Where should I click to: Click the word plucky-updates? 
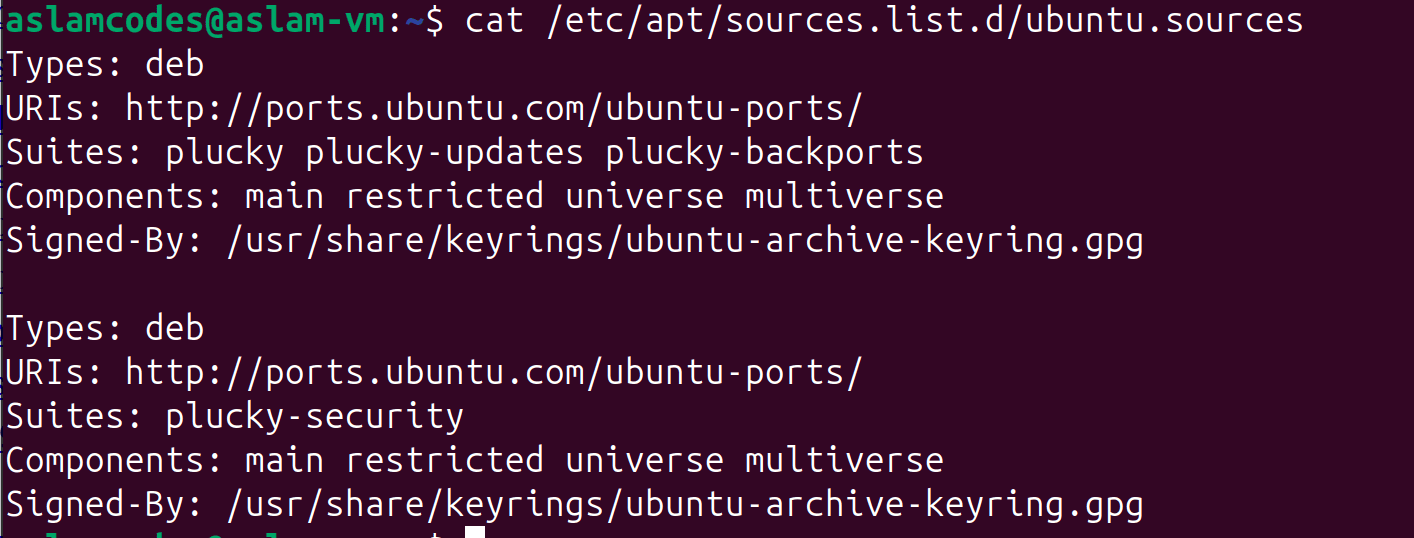pyautogui.click(x=444, y=152)
